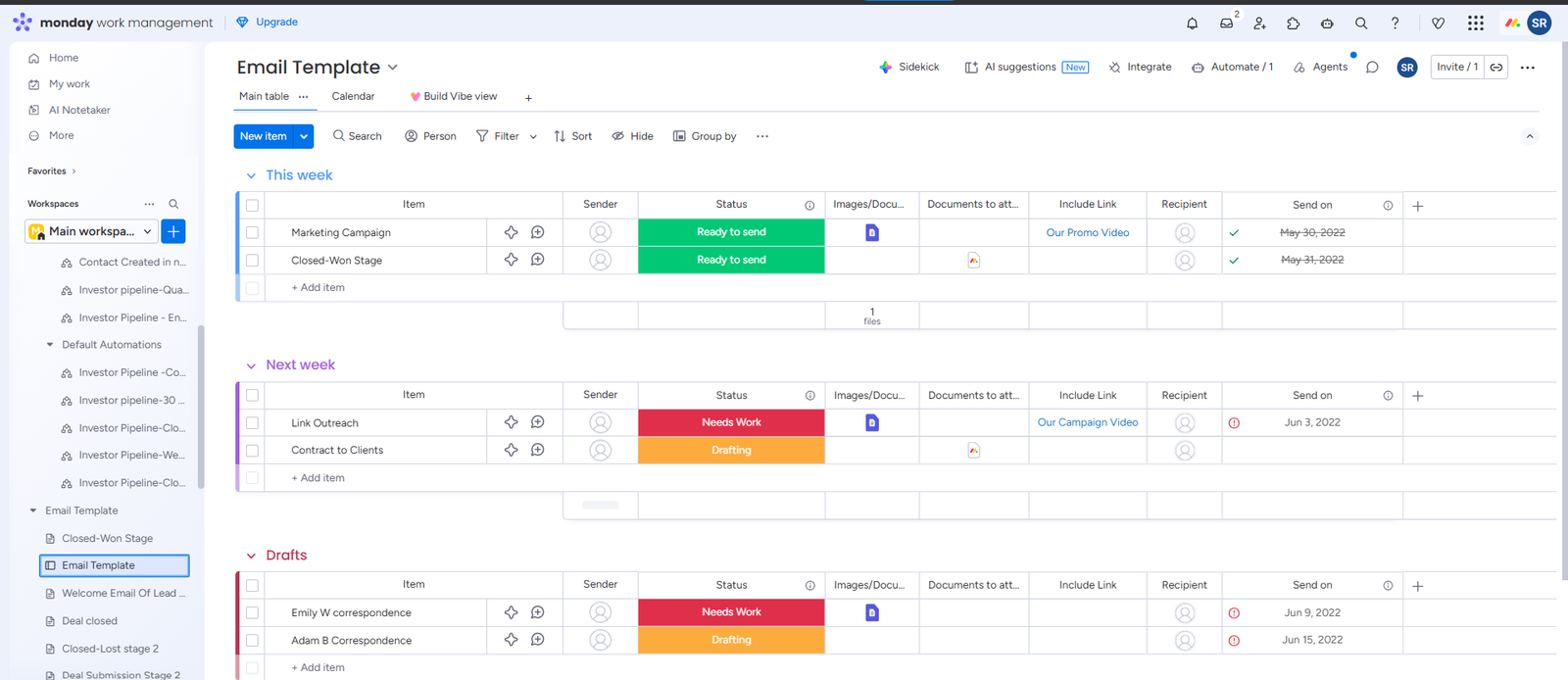Image resolution: width=1568 pixels, height=680 pixels.
Task: Check the Closed-Won Stage row checkbox
Action: coord(252,261)
